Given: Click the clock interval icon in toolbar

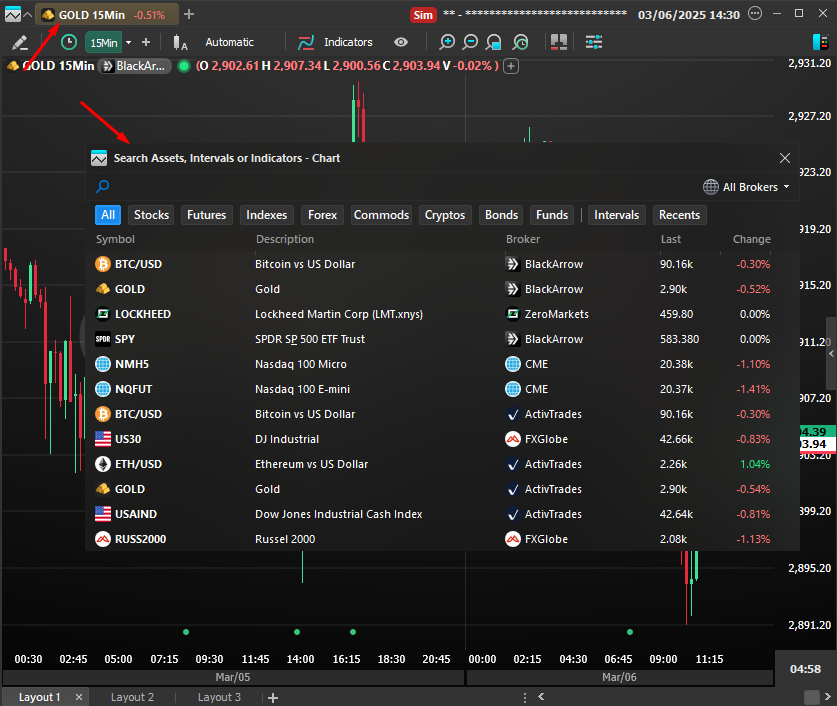Looking at the screenshot, I should click(68, 42).
